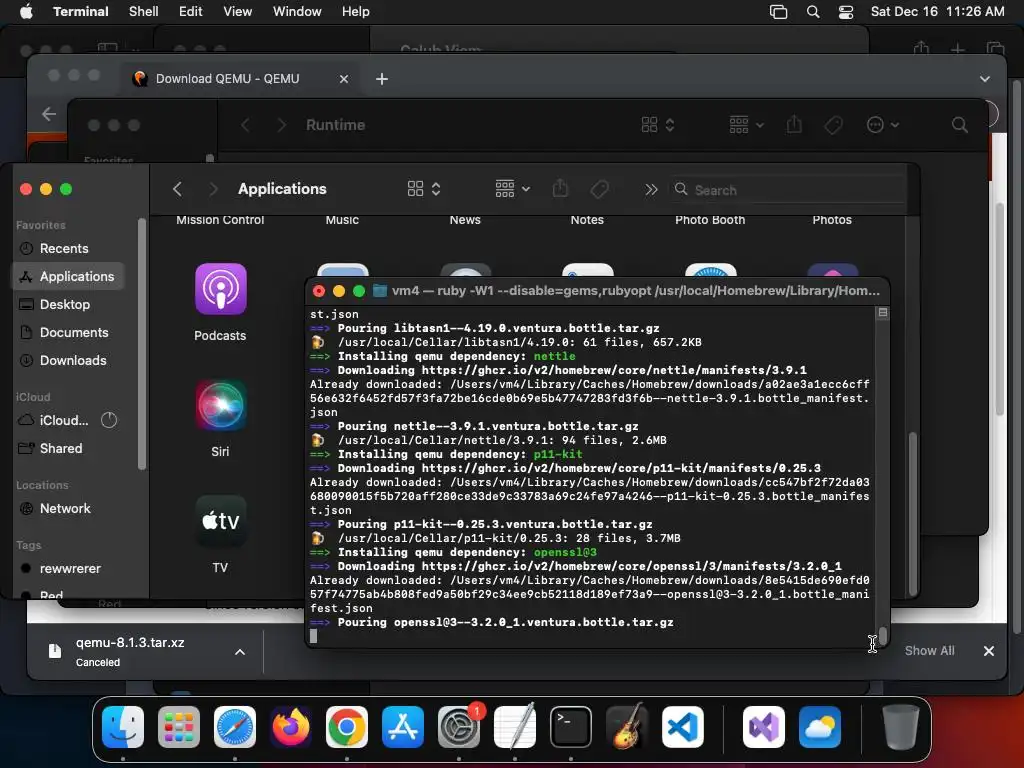Open the View menu

tap(238, 12)
